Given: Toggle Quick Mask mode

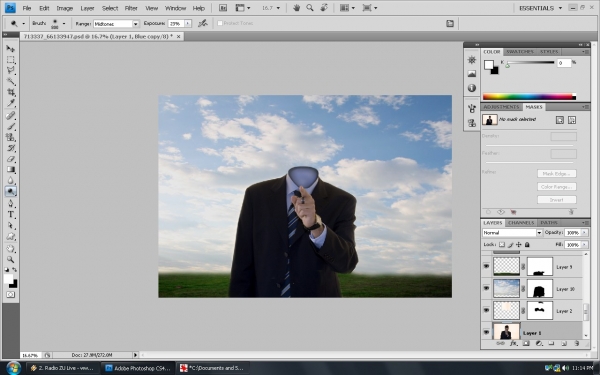Looking at the screenshot, I should click(10, 295).
